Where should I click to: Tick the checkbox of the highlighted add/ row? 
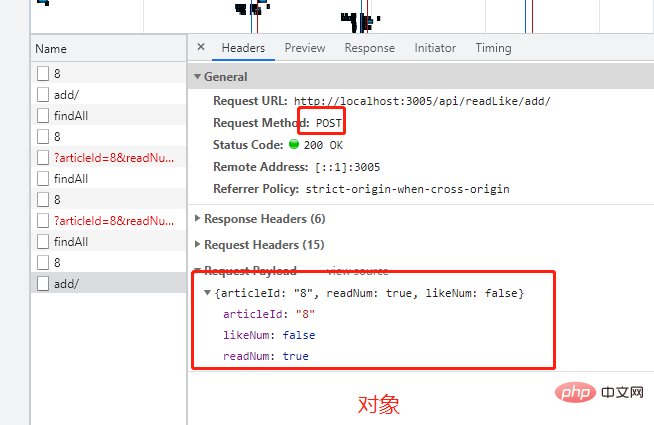click(x=43, y=284)
